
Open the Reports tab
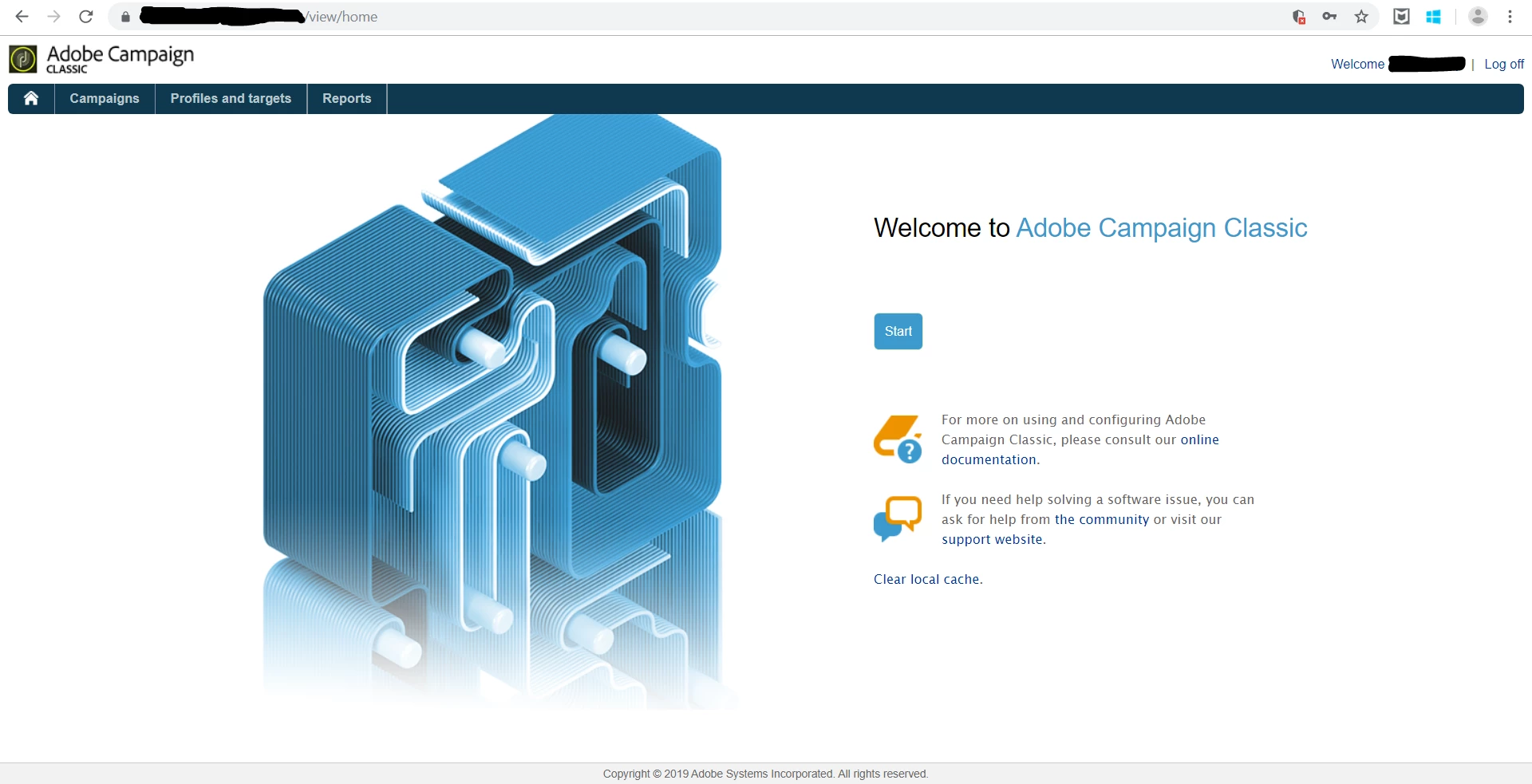pyautogui.click(x=347, y=98)
